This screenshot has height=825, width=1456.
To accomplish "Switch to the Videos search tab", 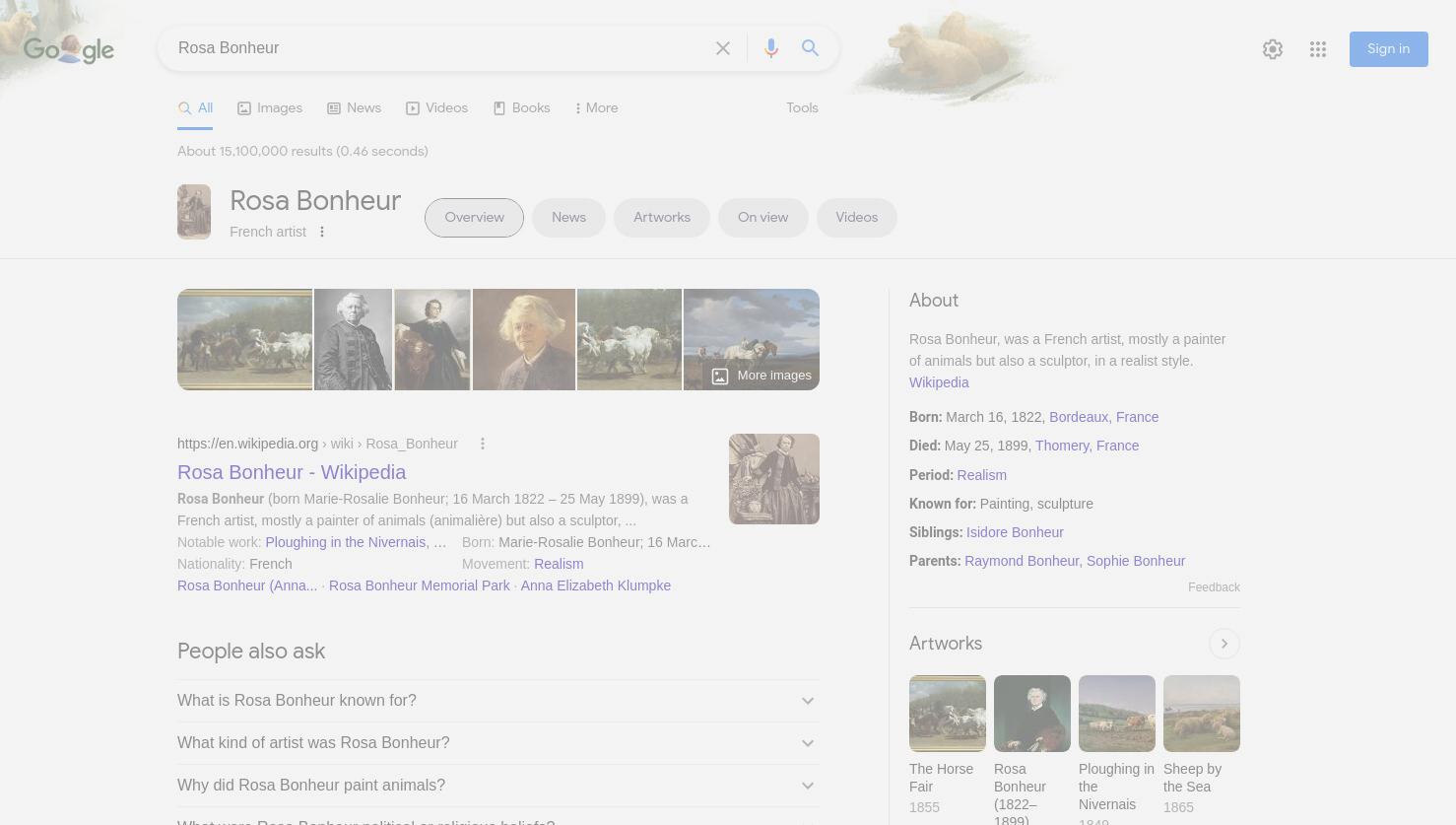I will [436, 108].
